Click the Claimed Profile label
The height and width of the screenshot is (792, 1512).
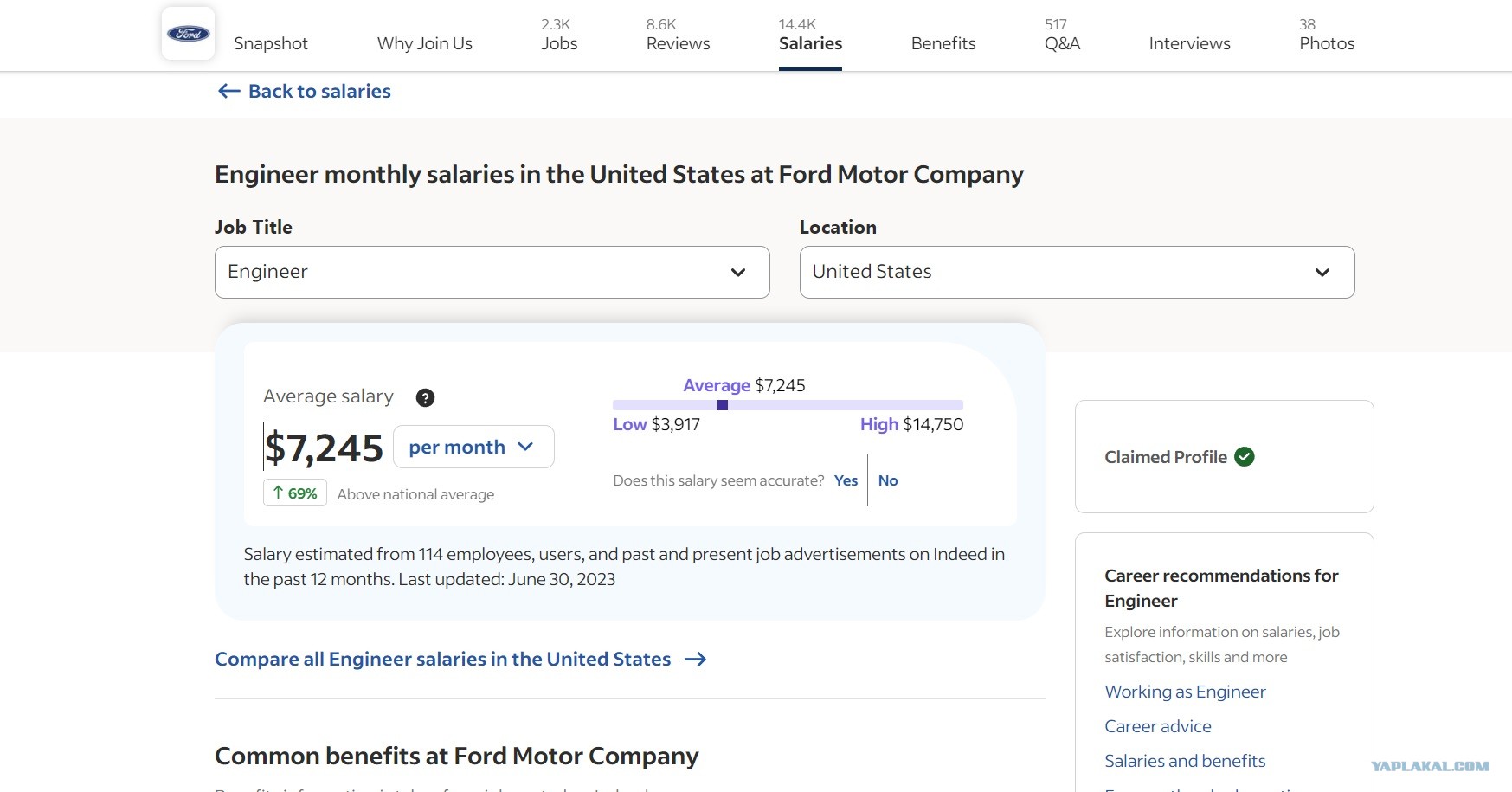click(1166, 457)
